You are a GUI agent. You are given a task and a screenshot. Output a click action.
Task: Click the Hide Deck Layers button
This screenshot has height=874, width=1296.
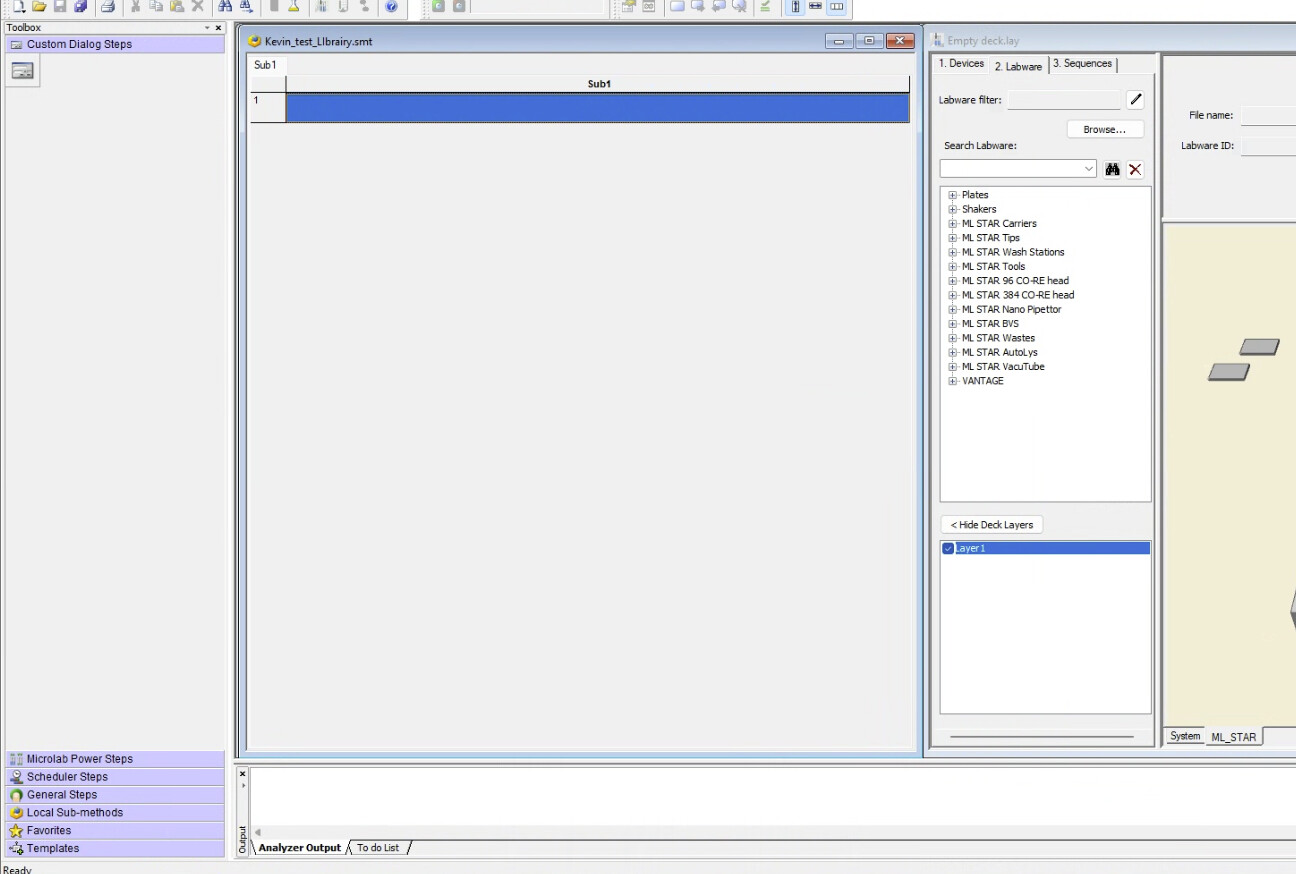point(991,525)
